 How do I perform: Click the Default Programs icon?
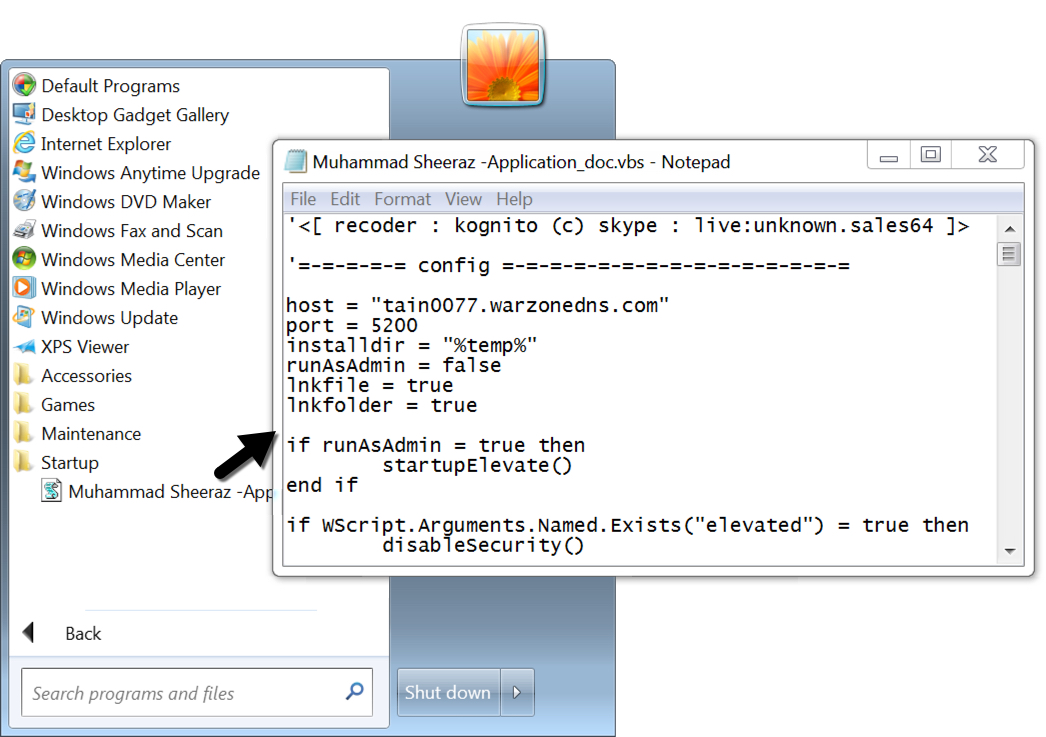pos(24,85)
